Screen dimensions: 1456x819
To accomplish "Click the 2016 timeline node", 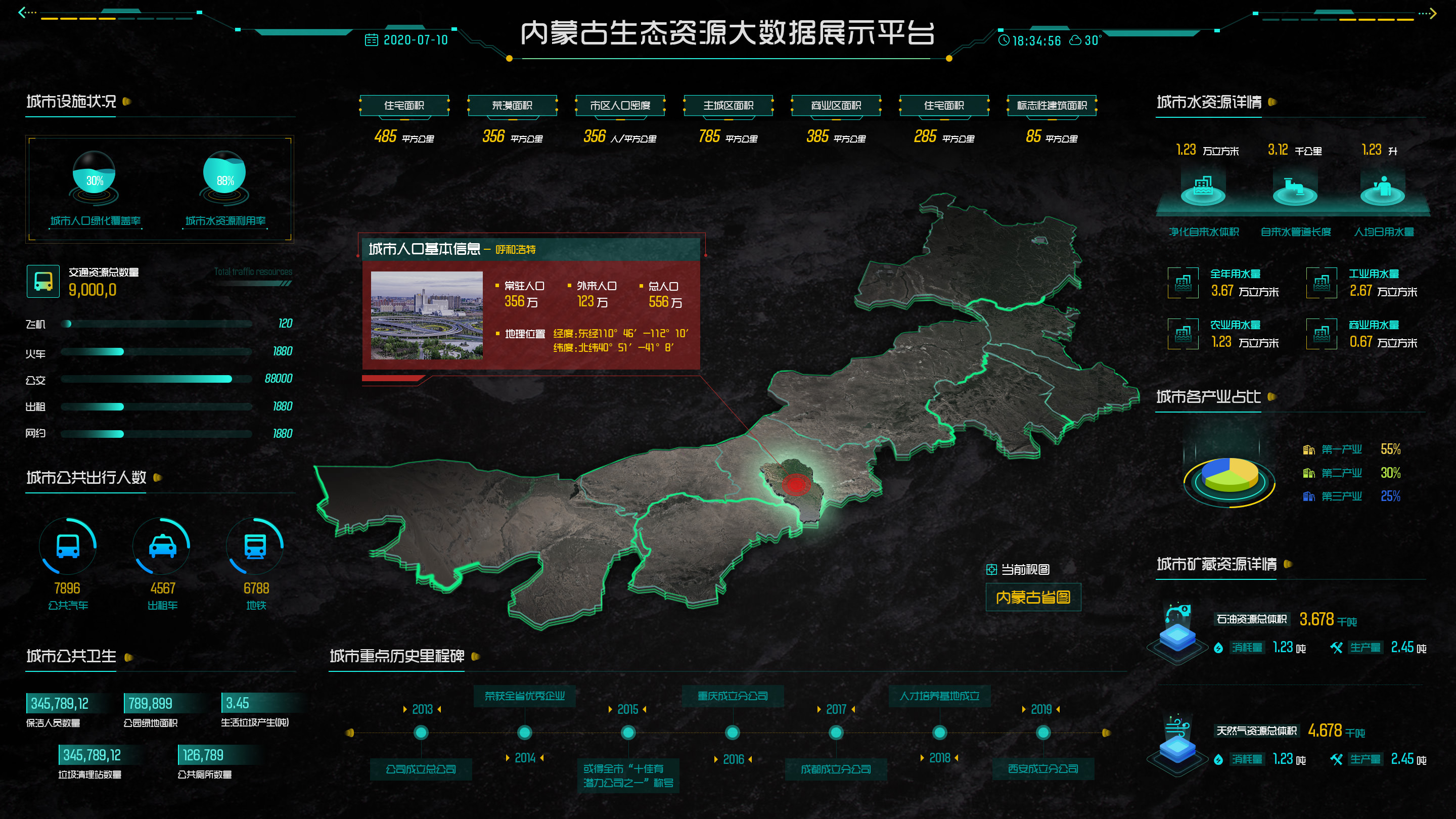I will point(733,733).
